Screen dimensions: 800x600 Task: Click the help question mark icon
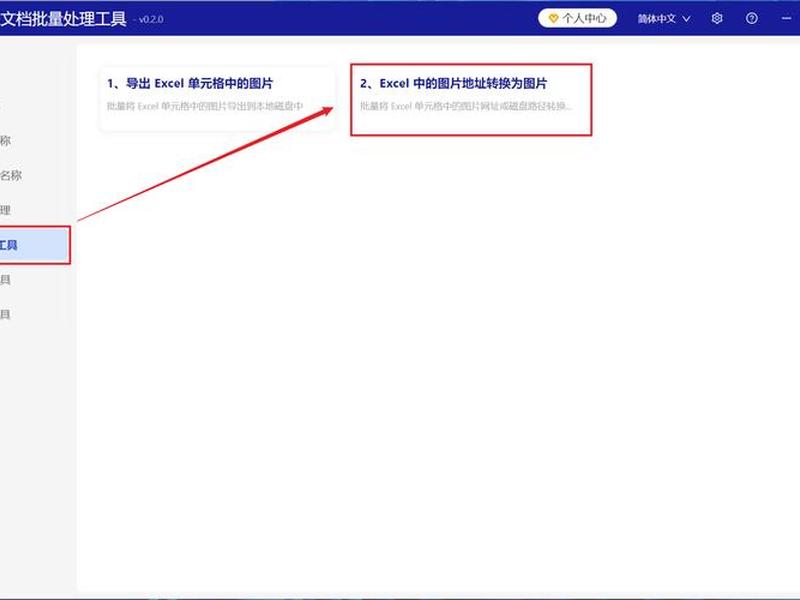pos(752,19)
